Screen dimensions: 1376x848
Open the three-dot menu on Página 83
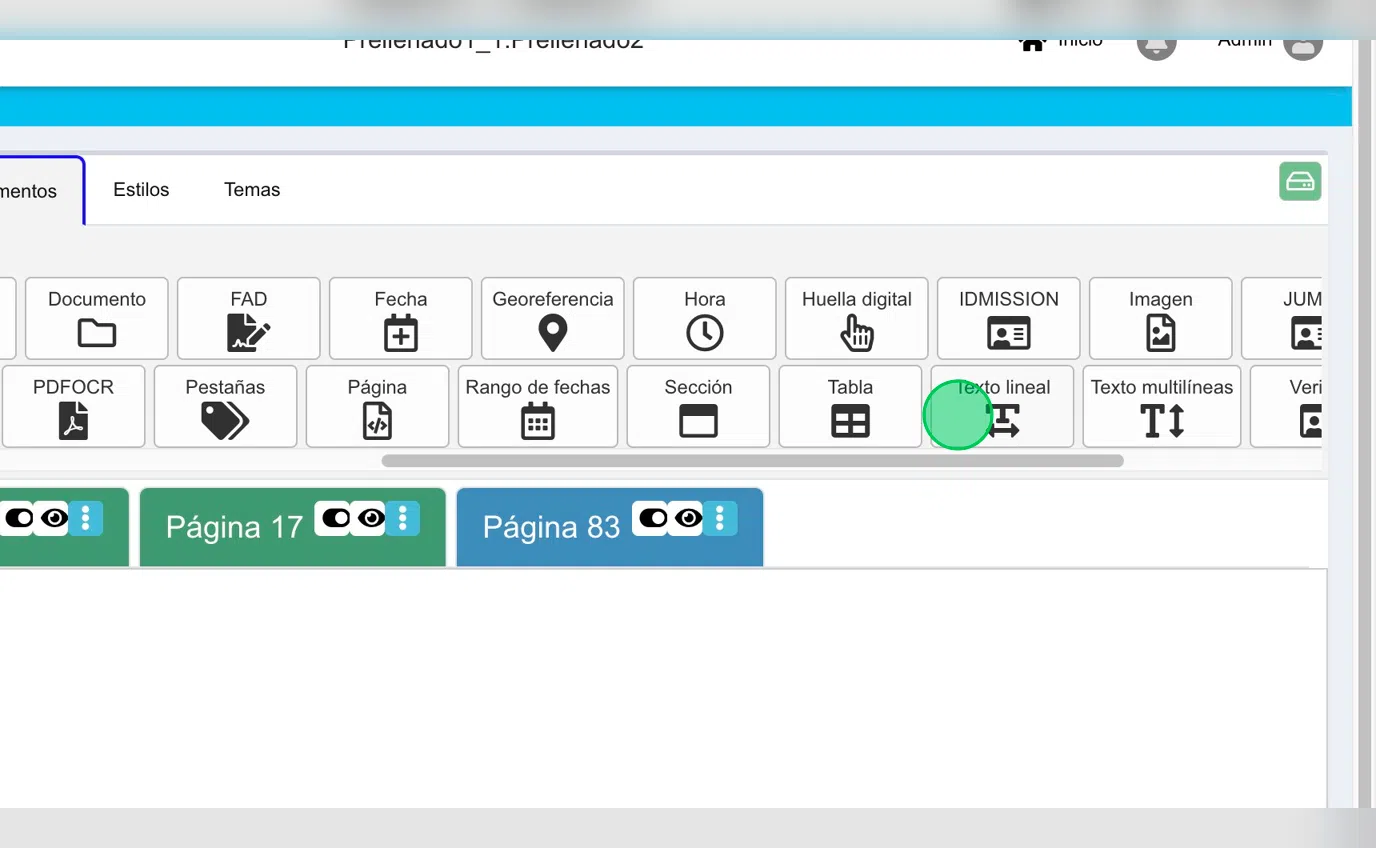[x=720, y=518]
